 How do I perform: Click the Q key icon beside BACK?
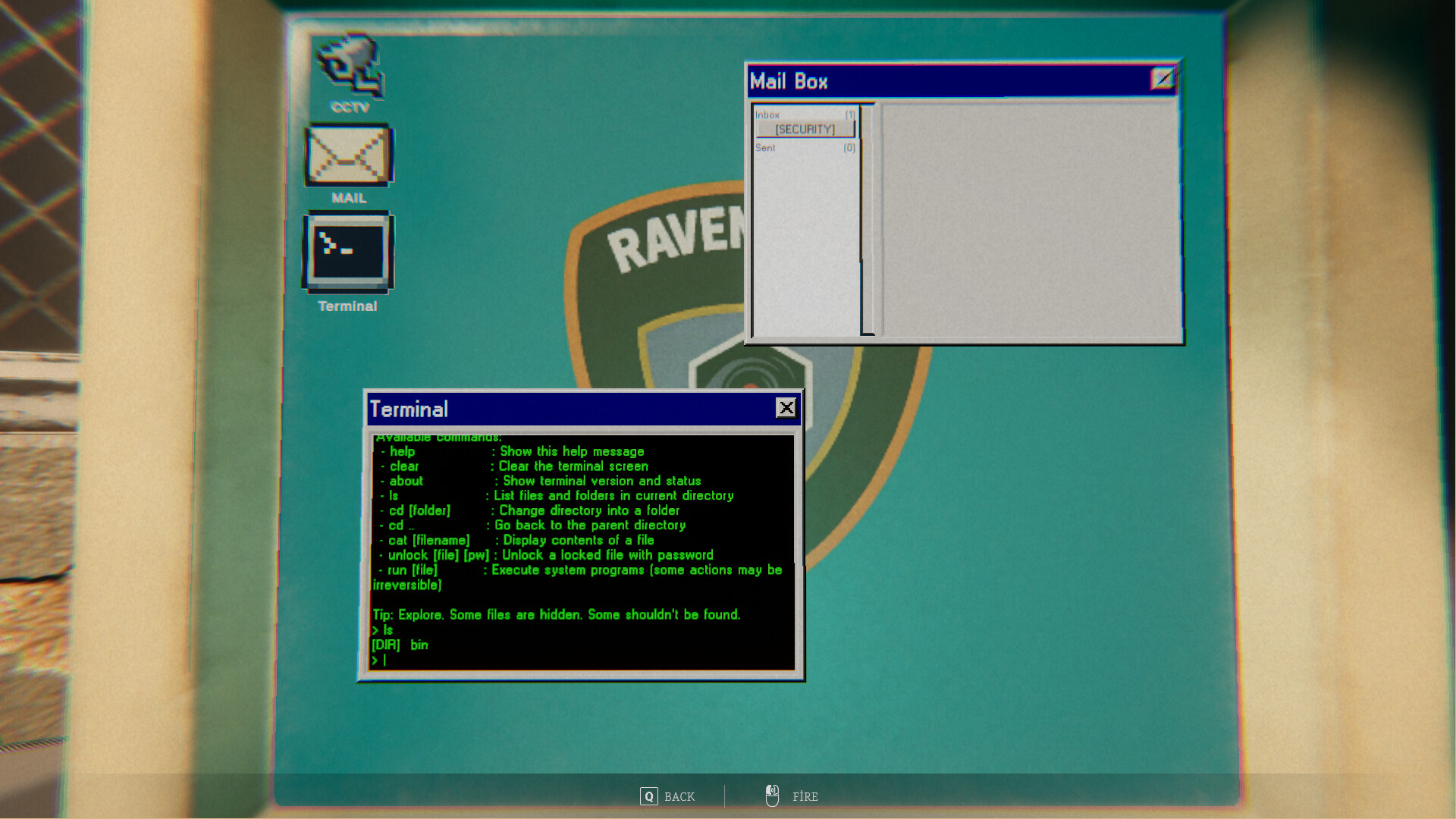pyautogui.click(x=648, y=796)
